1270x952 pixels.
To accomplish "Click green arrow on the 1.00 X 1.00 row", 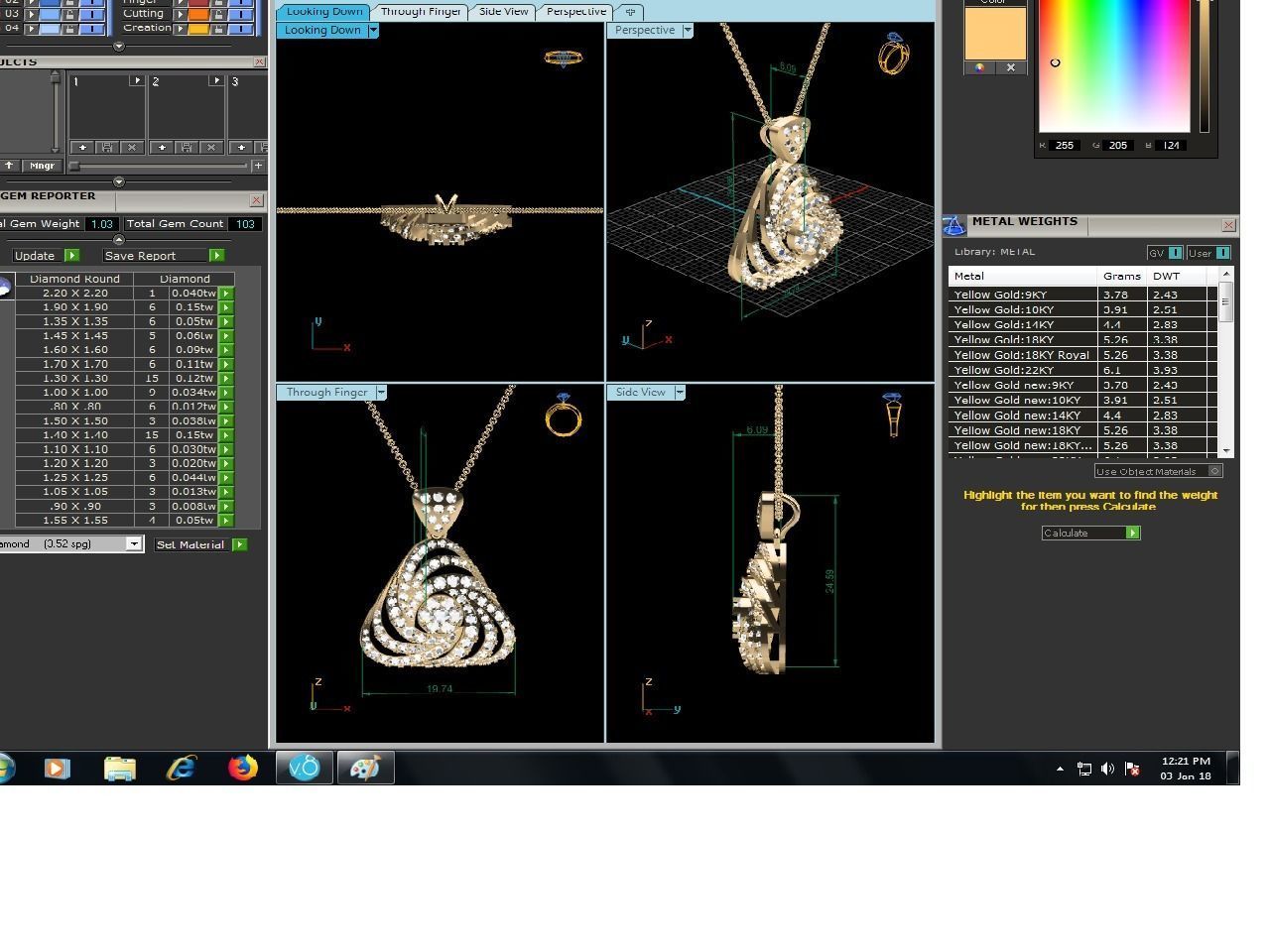I will [226, 393].
